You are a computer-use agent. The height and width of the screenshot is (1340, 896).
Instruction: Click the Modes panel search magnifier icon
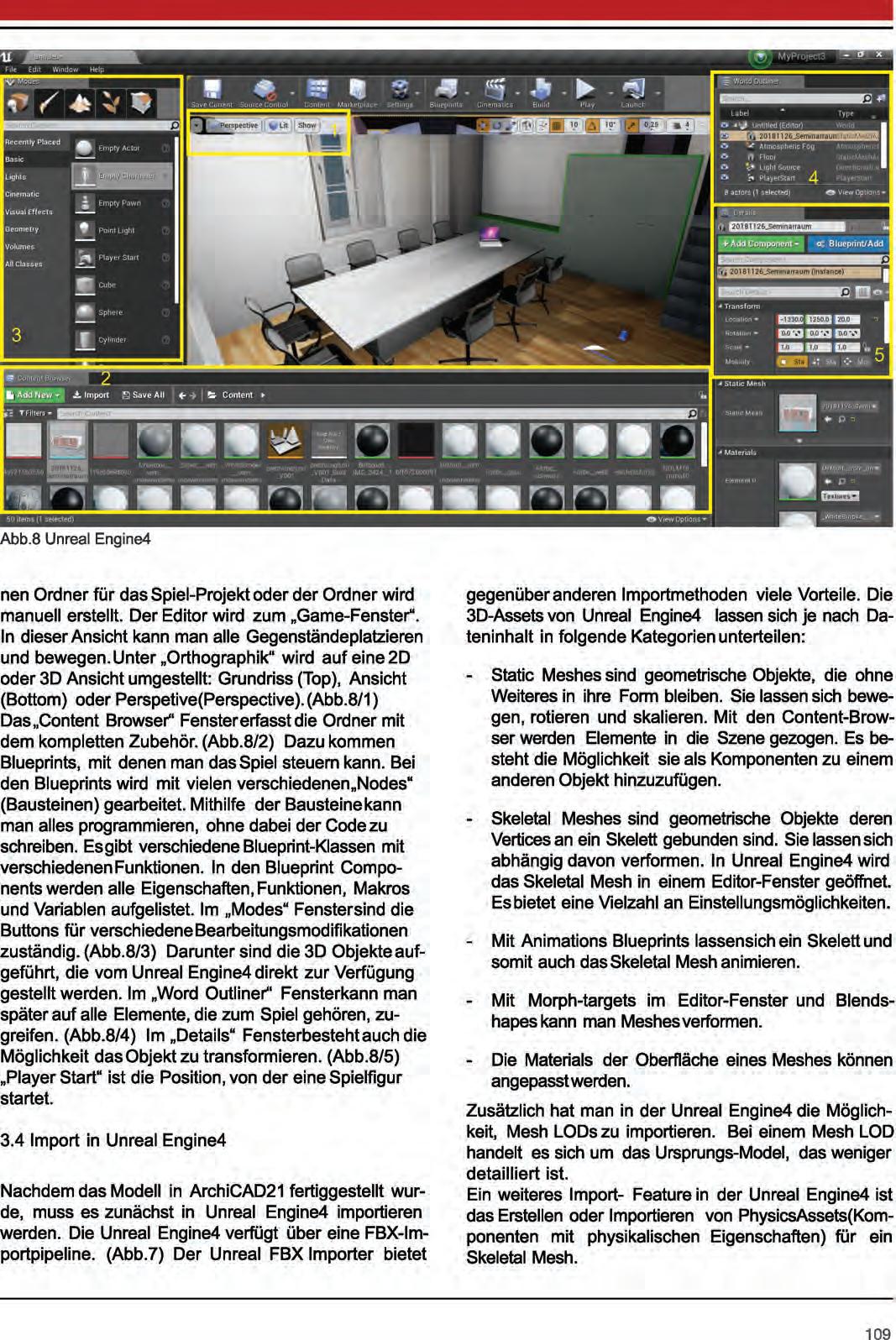[x=174, y=125]
